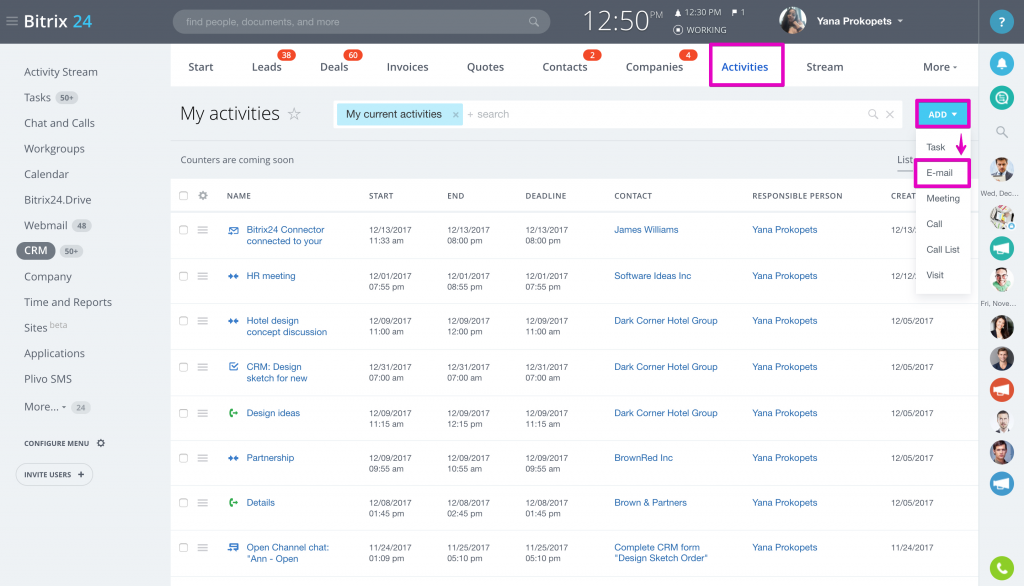Click the configure menu gear icon
Screen dimensions: 1024x586
(x=101, y=443)
